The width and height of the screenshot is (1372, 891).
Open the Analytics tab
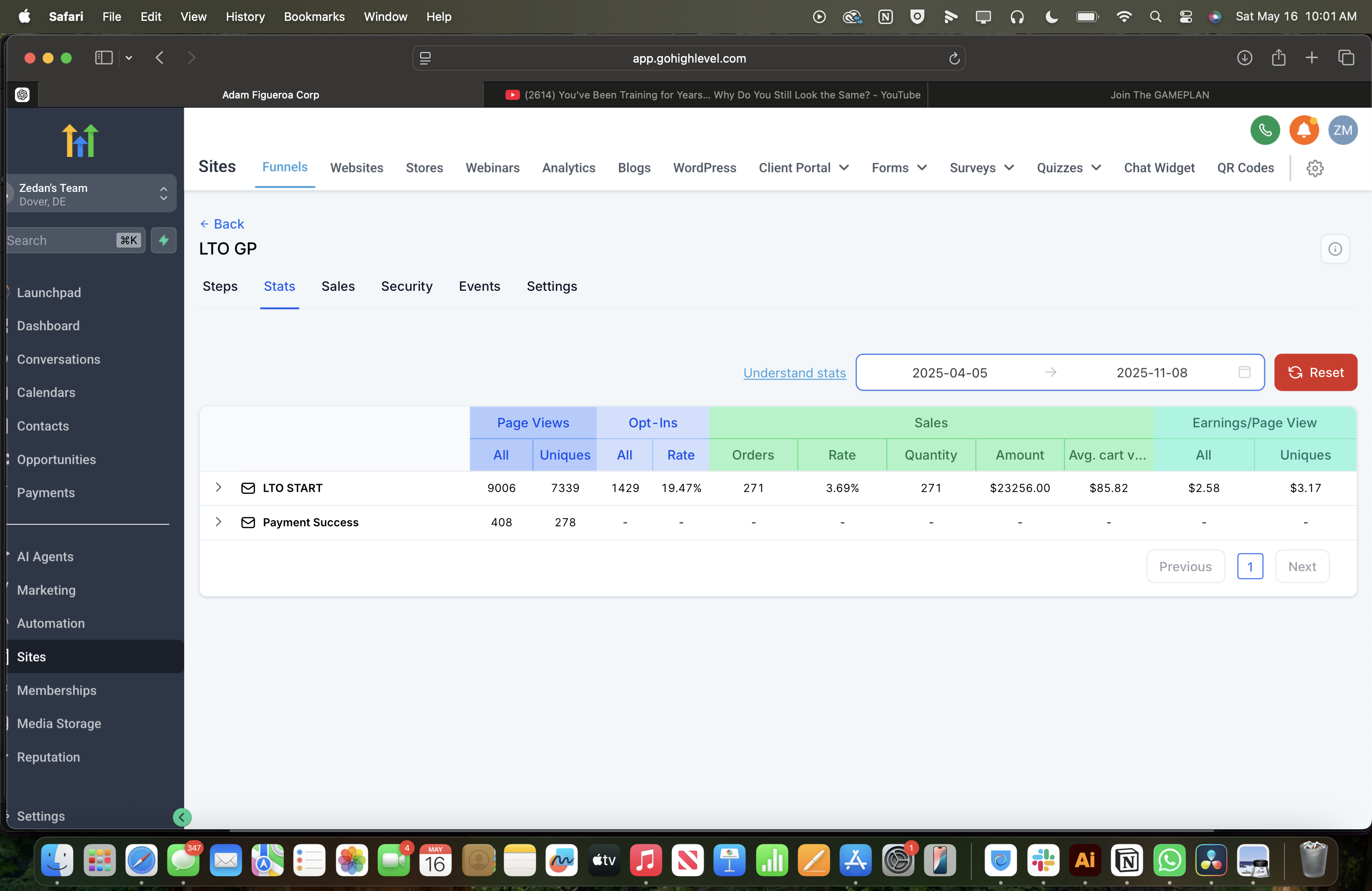tap(568, 168)
